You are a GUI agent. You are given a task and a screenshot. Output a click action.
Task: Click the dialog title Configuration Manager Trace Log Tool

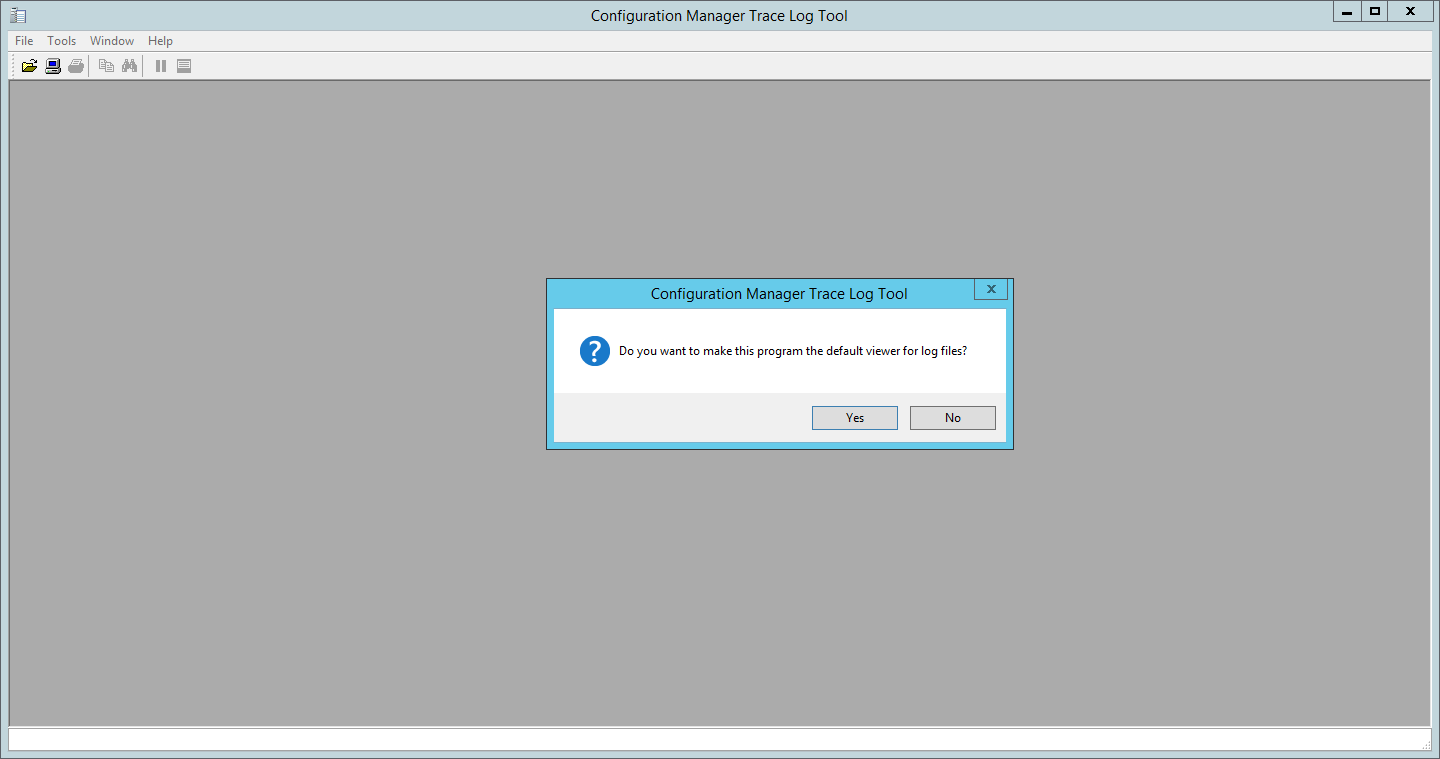[x=779, y=294]
